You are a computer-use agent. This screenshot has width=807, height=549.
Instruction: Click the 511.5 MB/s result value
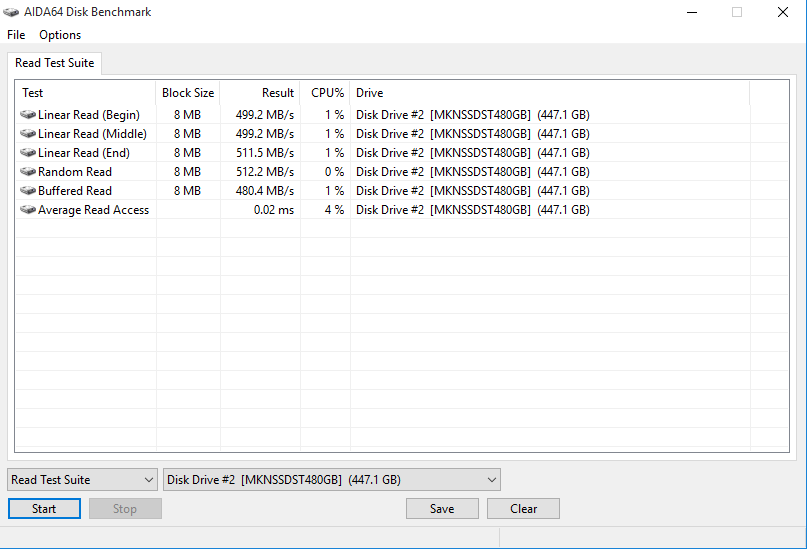265,152
